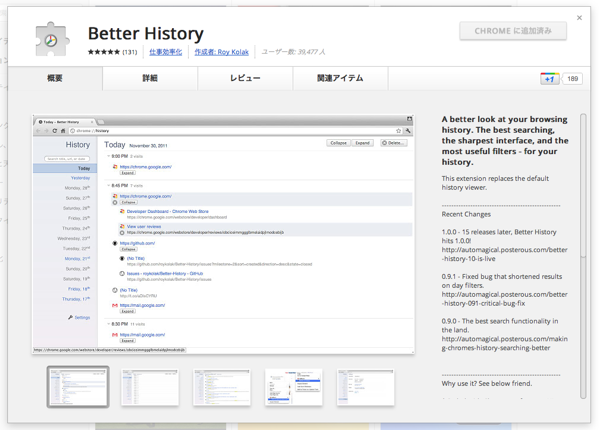
Task: Click the better-history-091-critical-bug-fix URL text
Action: point(504,299)
